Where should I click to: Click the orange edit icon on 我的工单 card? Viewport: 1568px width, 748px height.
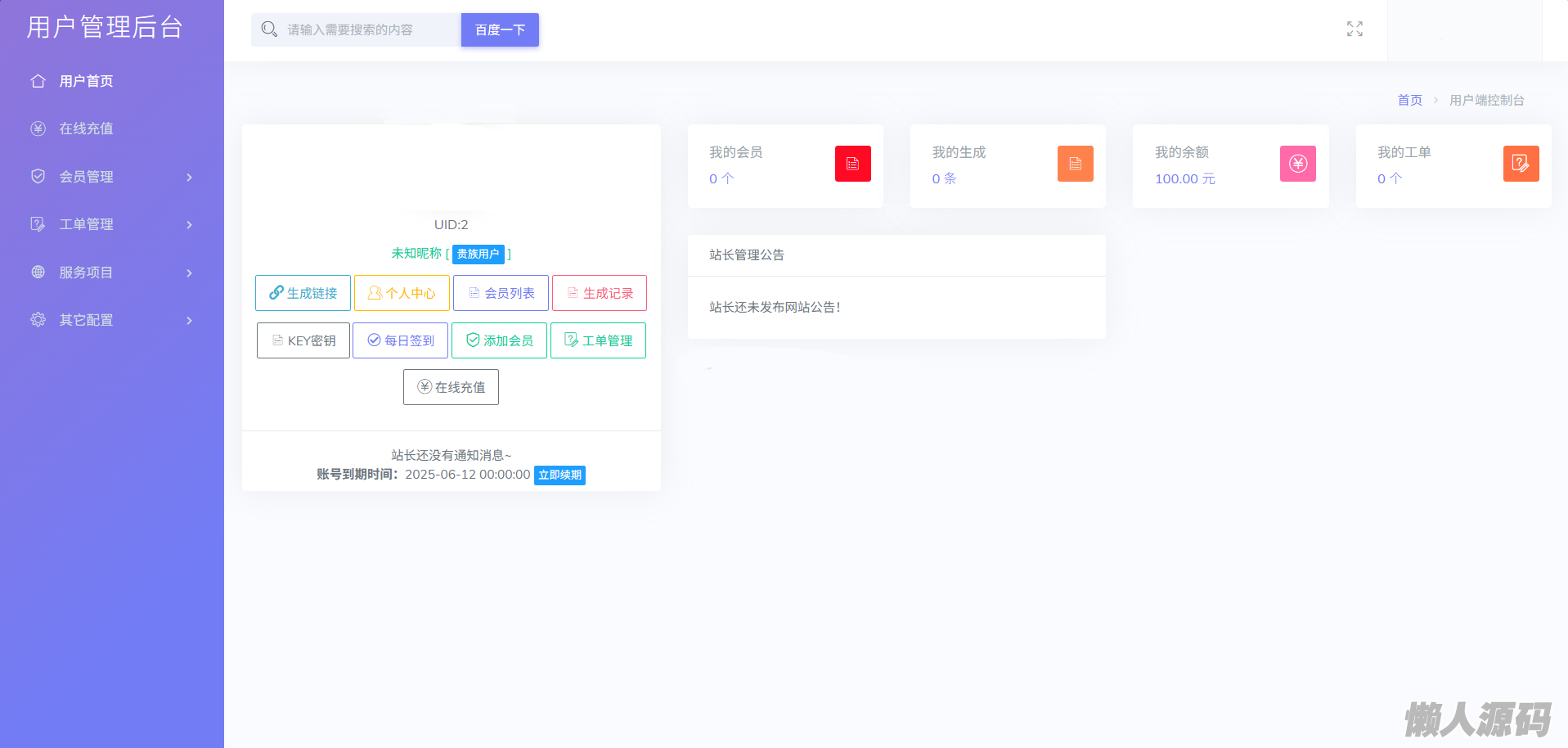tap(1521, 164)
